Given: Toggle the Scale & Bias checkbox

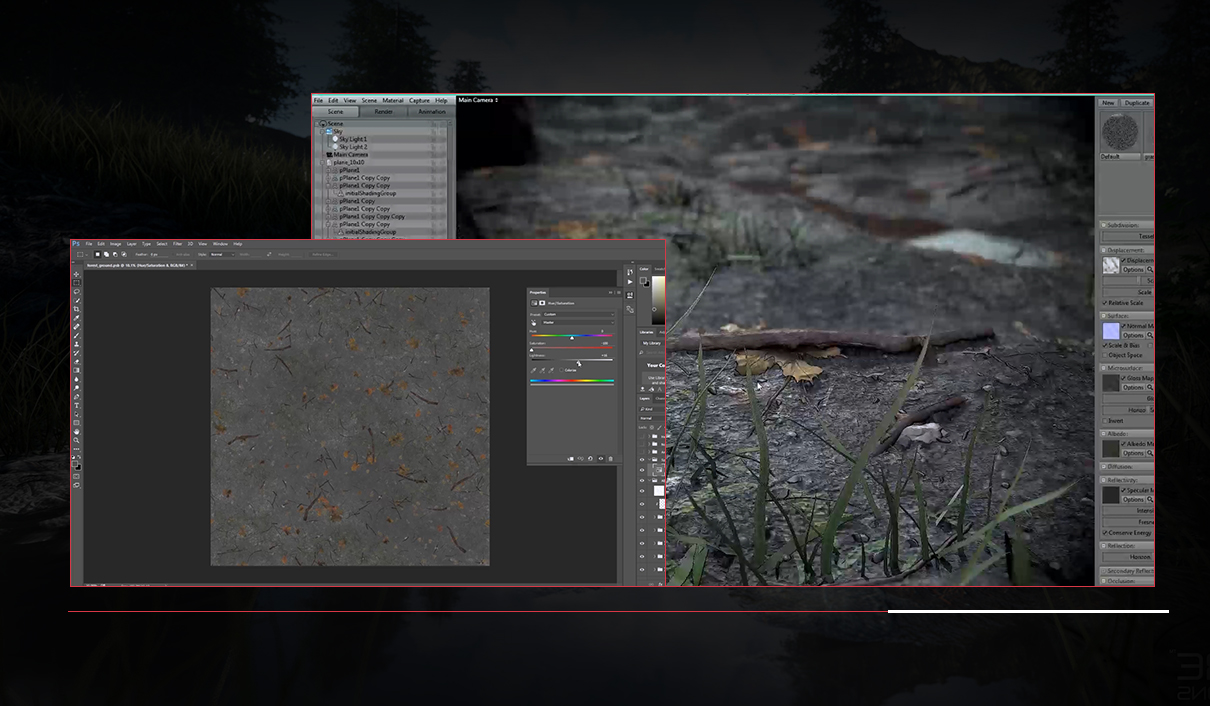Looking at the screenshot, I should [x=1105, y=345].
